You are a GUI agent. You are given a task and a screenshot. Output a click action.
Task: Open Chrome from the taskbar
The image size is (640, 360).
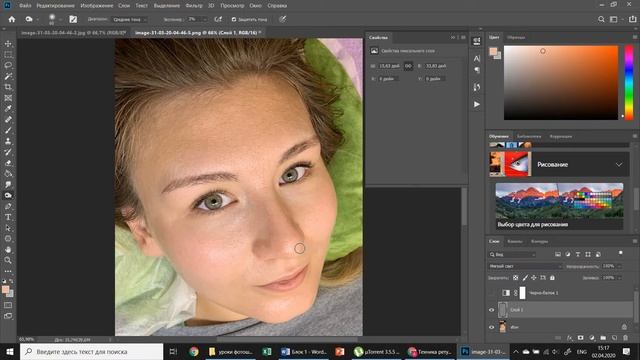[x=194, y=351]
